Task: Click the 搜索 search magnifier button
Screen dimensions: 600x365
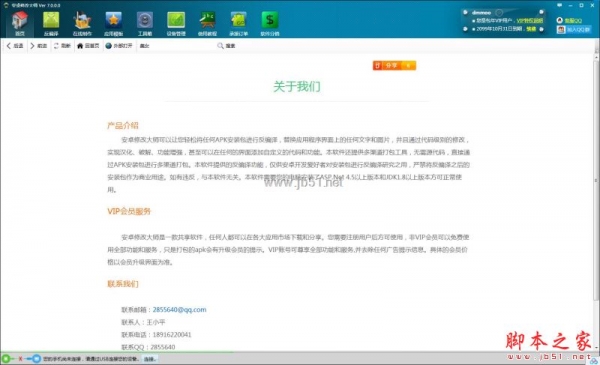Action: 226,46
